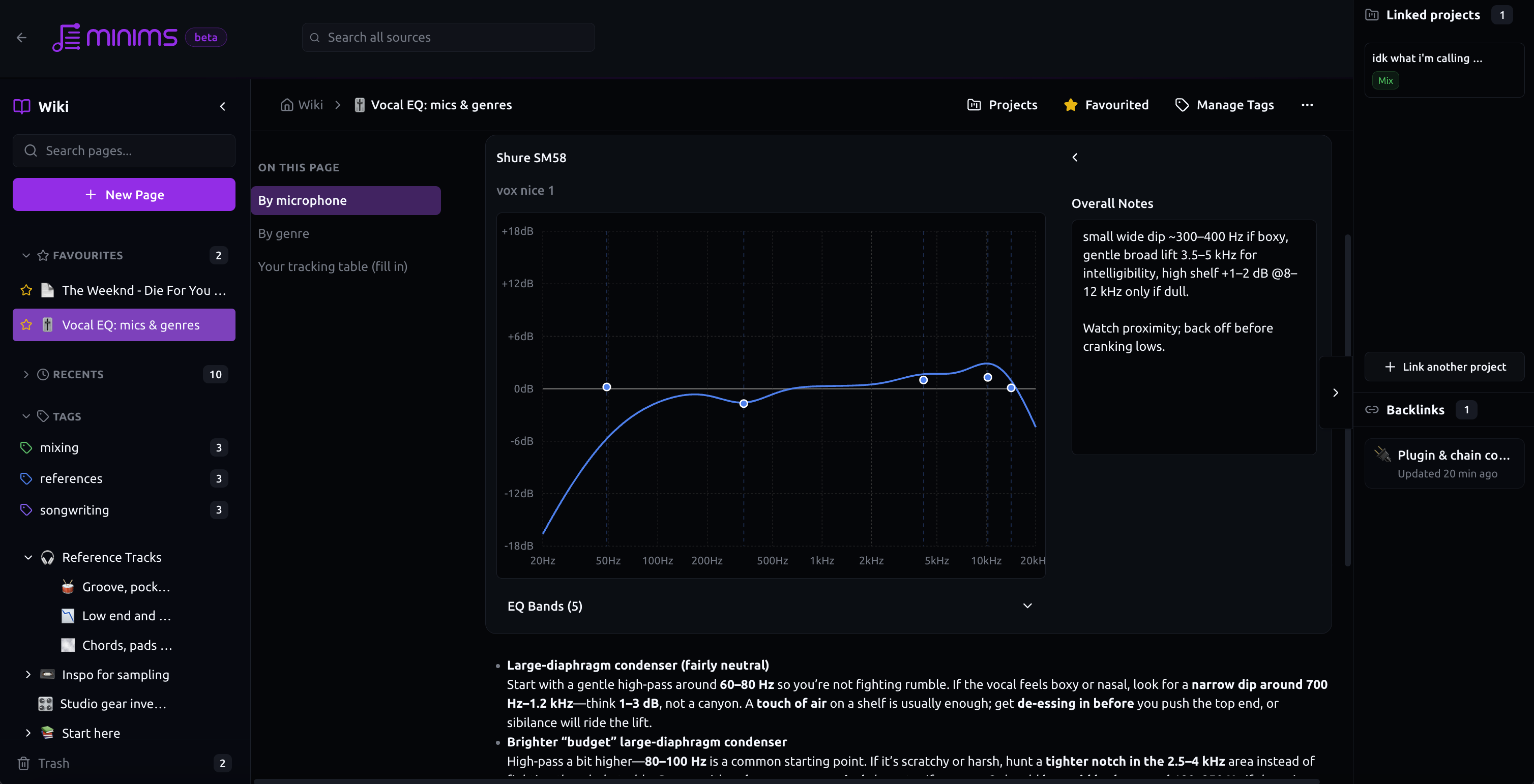Click the Wiki book icon
The height and width of the screenshot is (784, 1534).
(x=22, y=107)
